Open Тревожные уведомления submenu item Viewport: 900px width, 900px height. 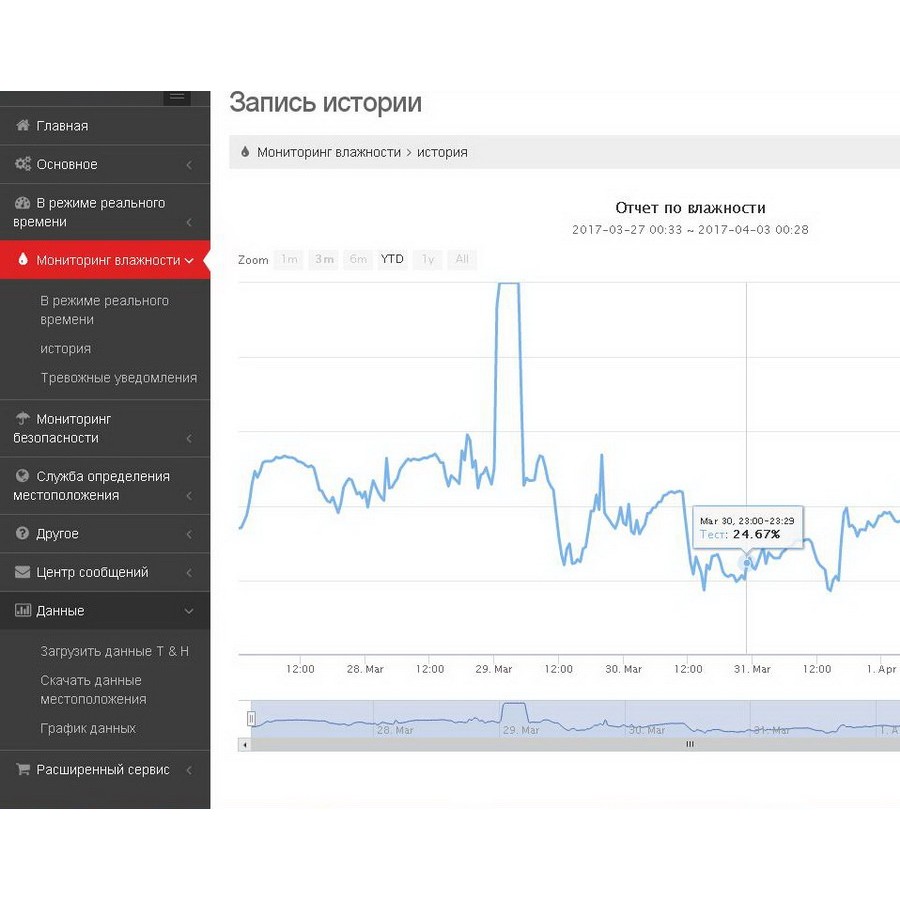point(119,378)
